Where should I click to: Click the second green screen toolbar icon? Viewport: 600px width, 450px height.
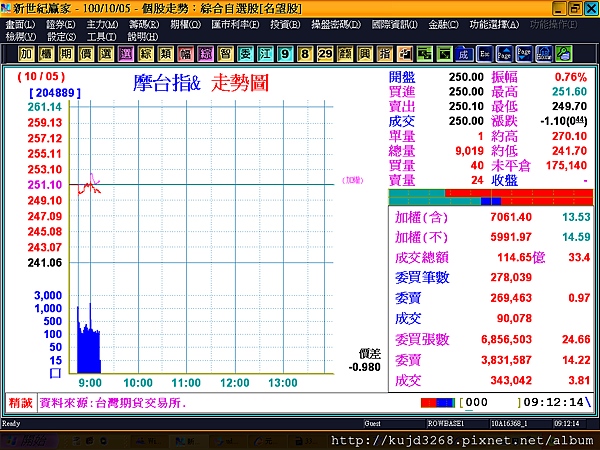444,54
